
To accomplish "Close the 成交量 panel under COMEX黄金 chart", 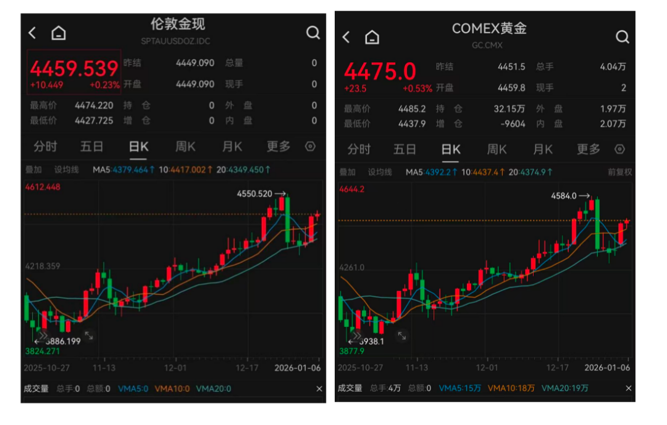I will pyautogui.click(x=627, y=388).
